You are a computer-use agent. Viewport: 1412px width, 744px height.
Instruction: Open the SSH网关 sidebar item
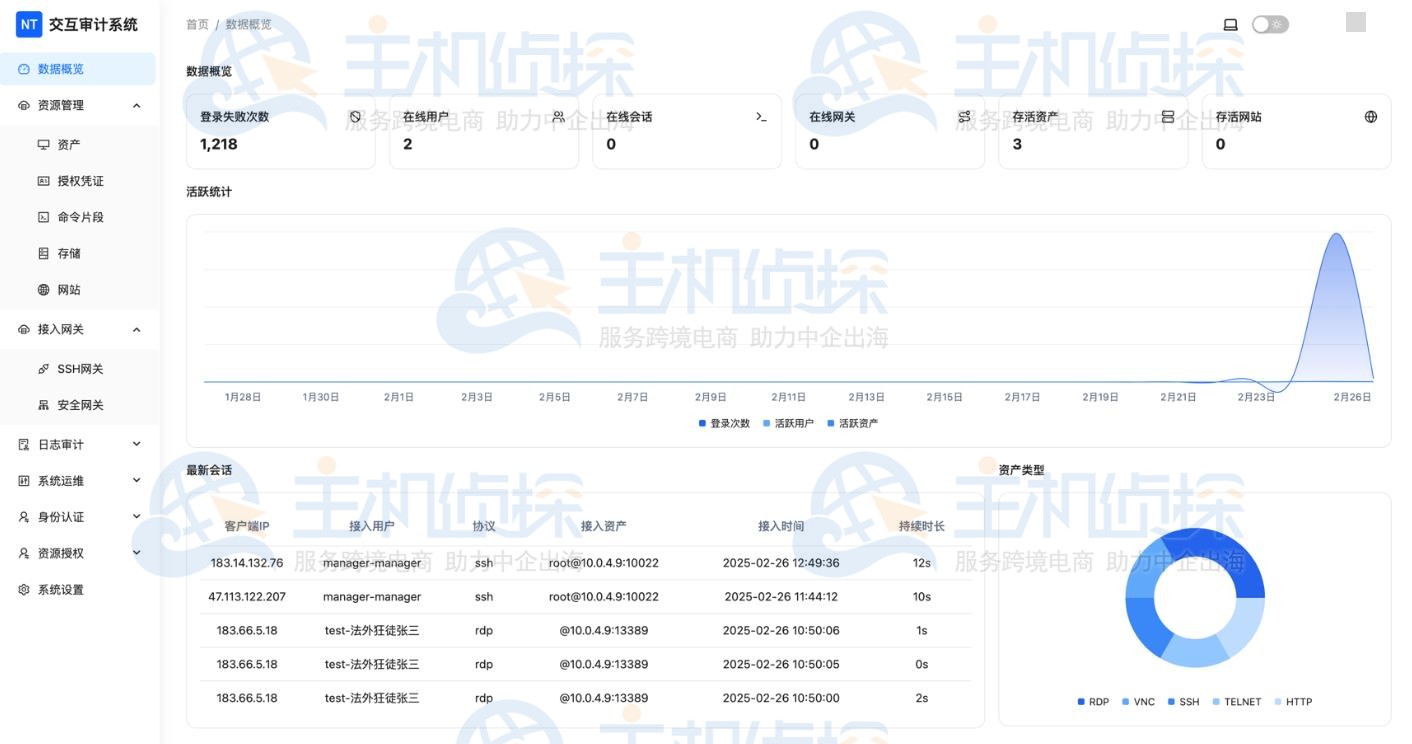point(78,369)
